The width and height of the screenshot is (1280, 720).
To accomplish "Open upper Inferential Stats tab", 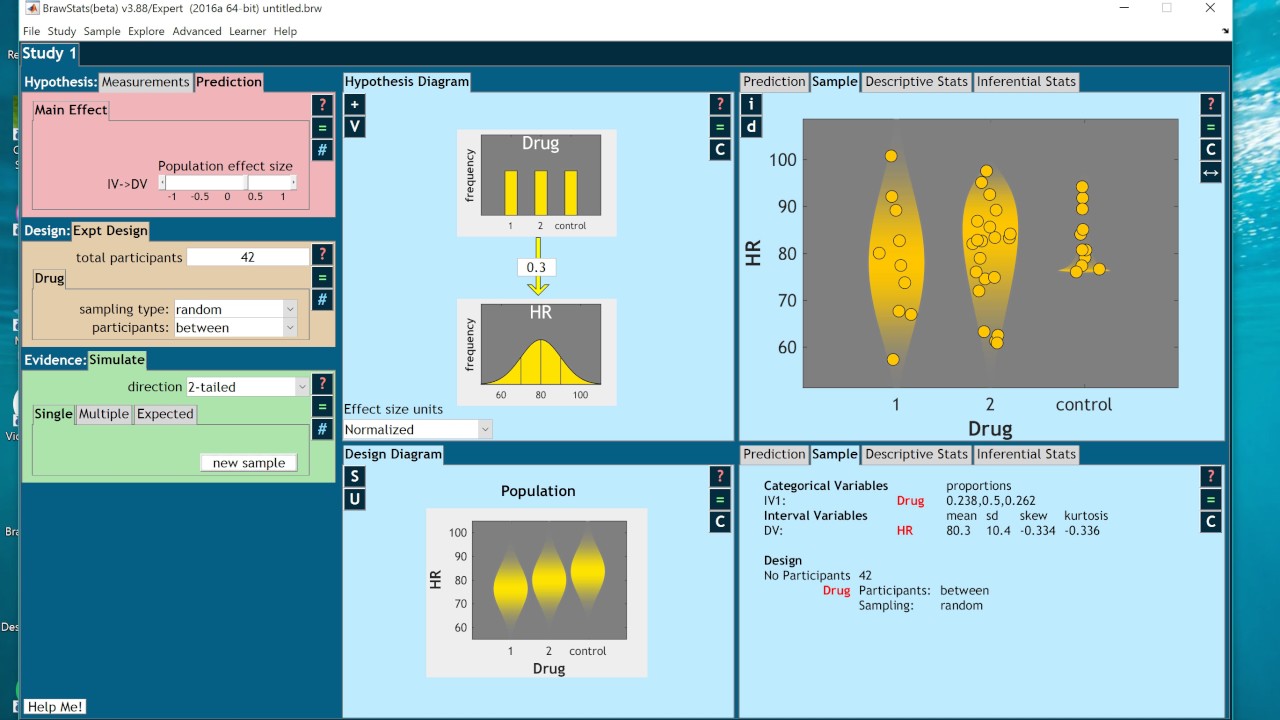I will (x=1026, y=82).
